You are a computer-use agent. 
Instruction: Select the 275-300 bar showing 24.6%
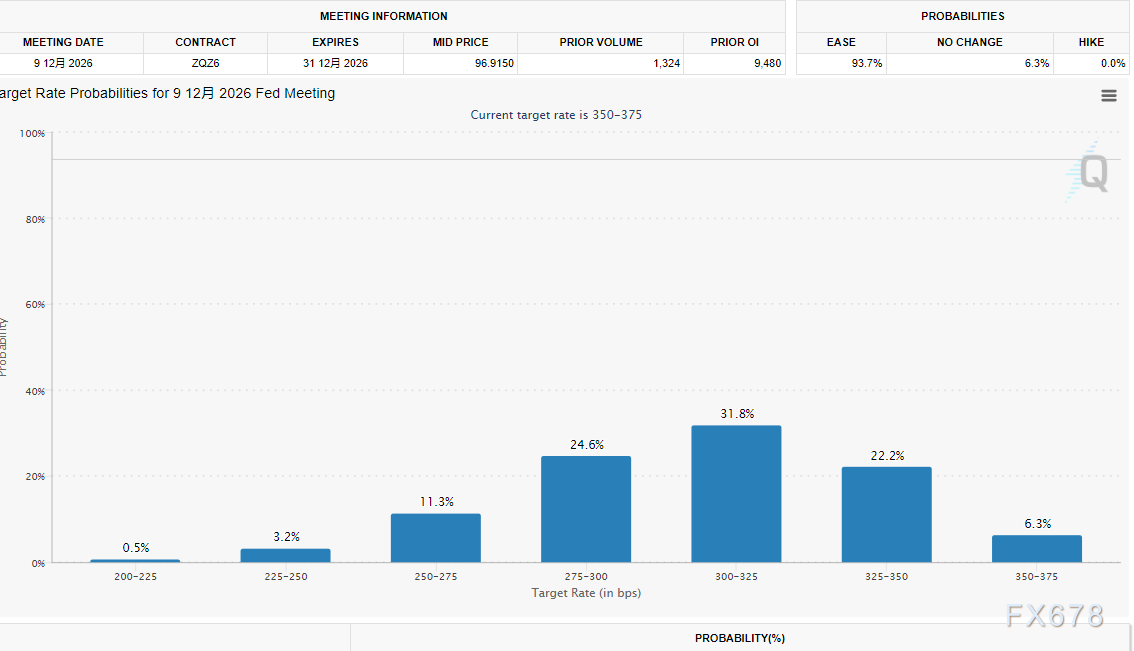586,509
